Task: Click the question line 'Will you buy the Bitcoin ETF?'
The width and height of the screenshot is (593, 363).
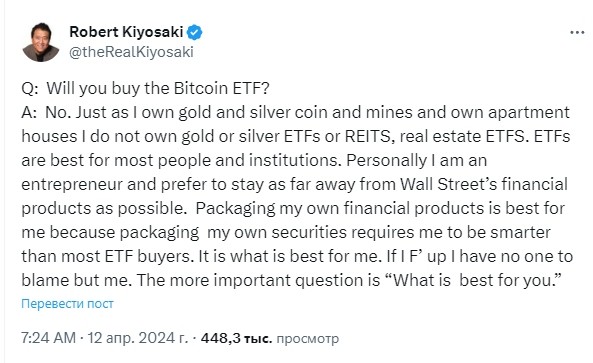Action: 158,88
